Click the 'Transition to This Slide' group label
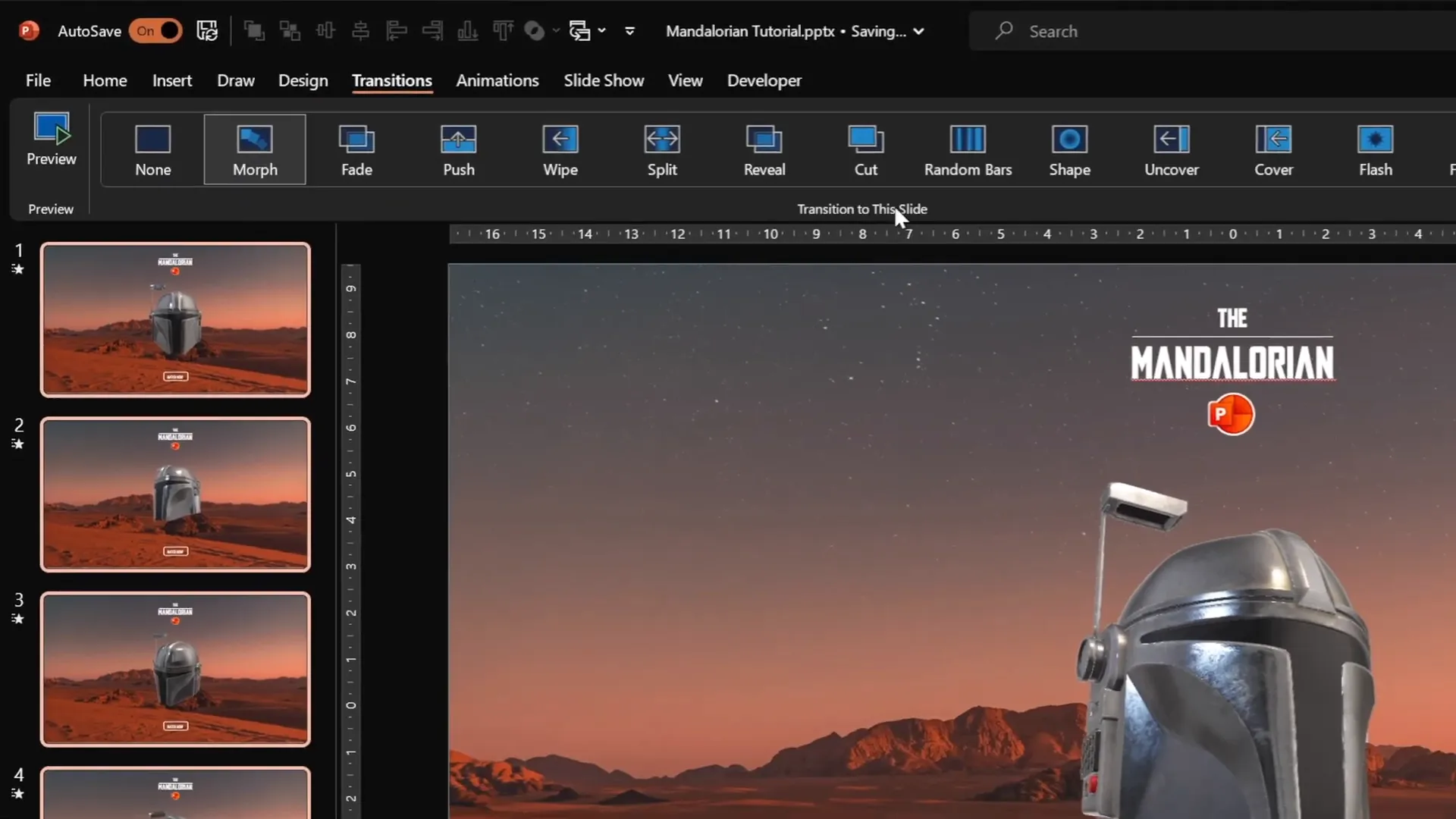The height and width of the screenshot is (819, 1456). tap(862, 209)
